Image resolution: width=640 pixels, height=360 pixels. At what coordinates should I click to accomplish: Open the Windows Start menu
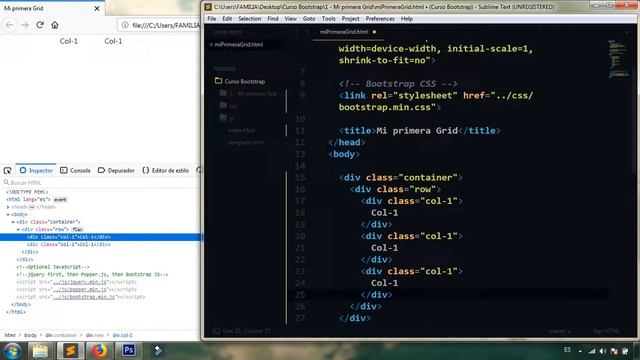pos(12,351)
